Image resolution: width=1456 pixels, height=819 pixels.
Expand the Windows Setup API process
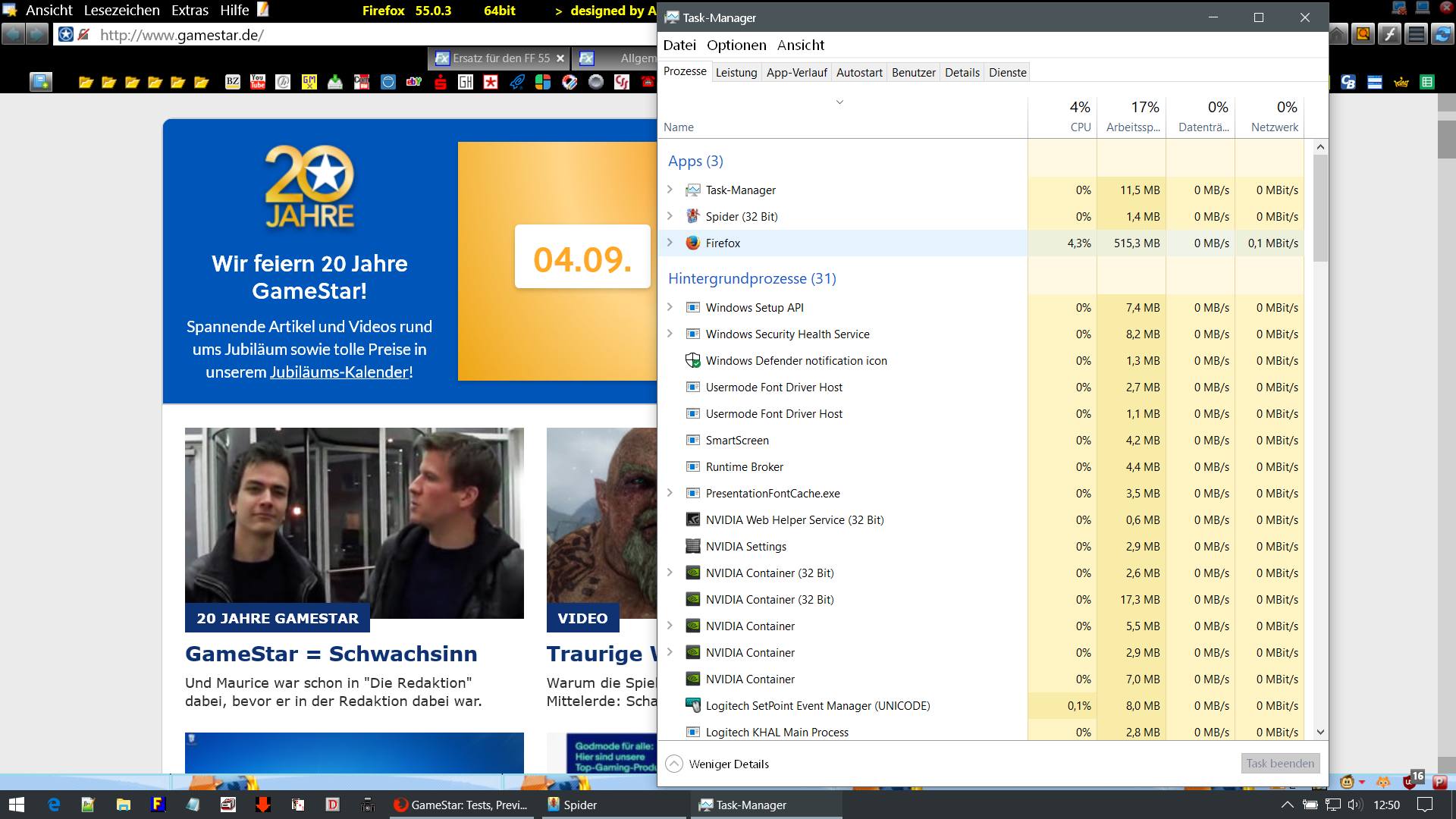(x=670, y=307)
